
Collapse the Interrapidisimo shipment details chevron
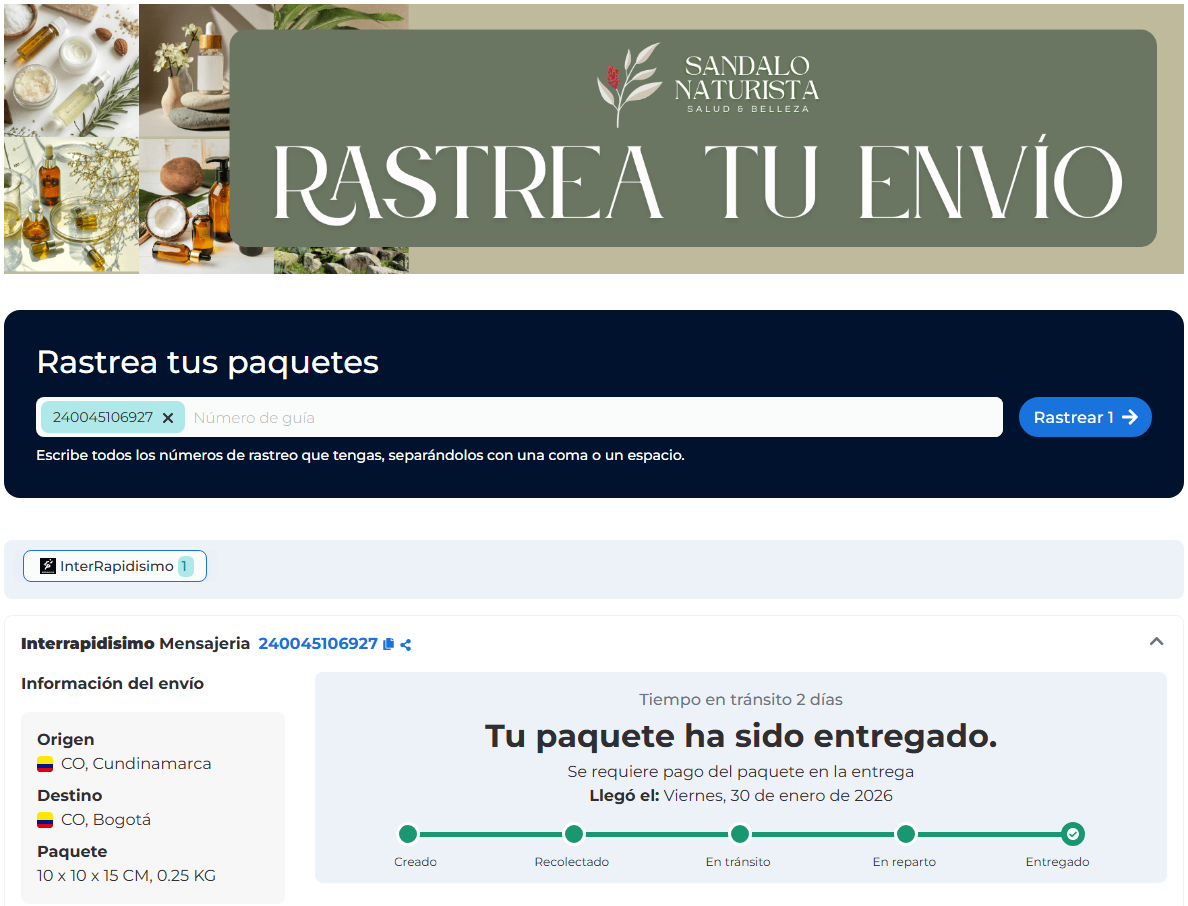pyautogui.click(x=1156, y=642)
